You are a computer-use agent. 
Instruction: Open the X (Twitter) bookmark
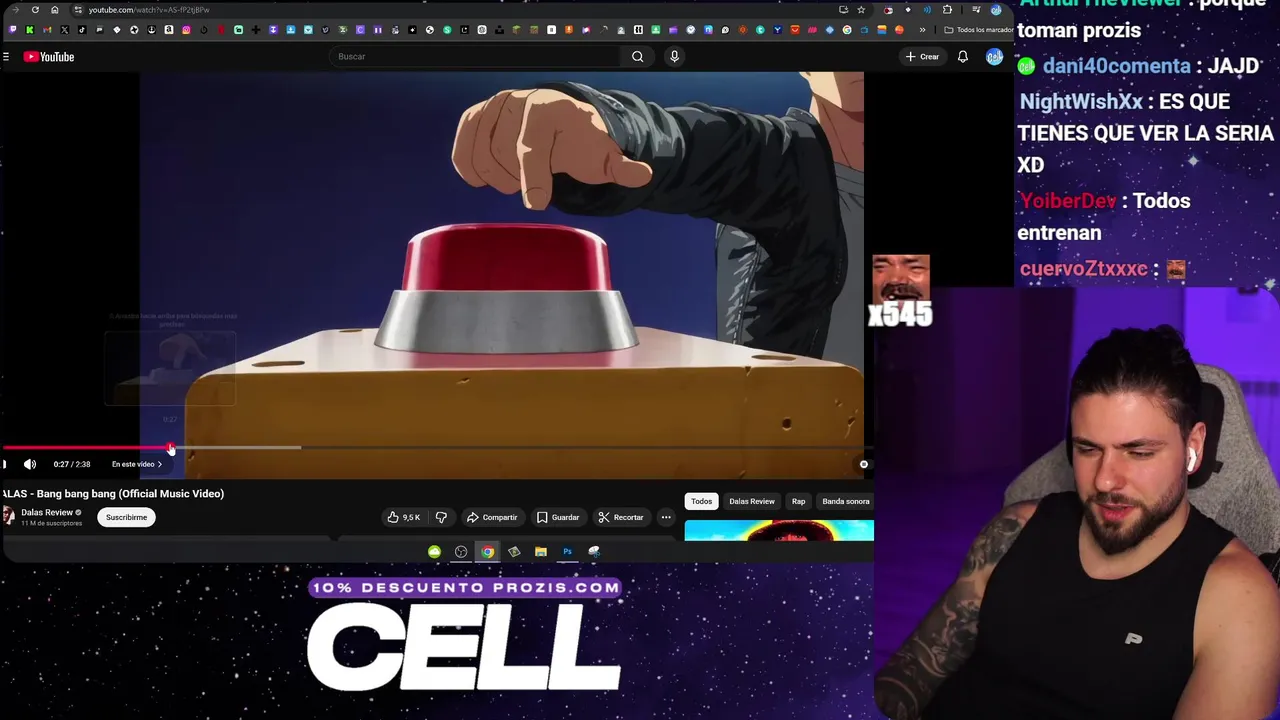click(x=64, y=30)
